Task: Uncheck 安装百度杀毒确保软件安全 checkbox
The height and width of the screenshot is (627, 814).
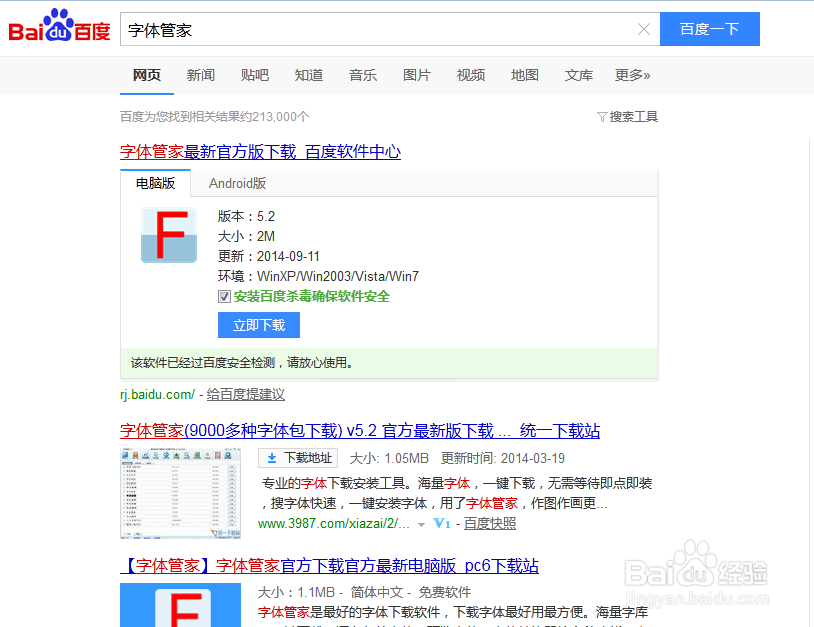Action: [x=224, y=296]
